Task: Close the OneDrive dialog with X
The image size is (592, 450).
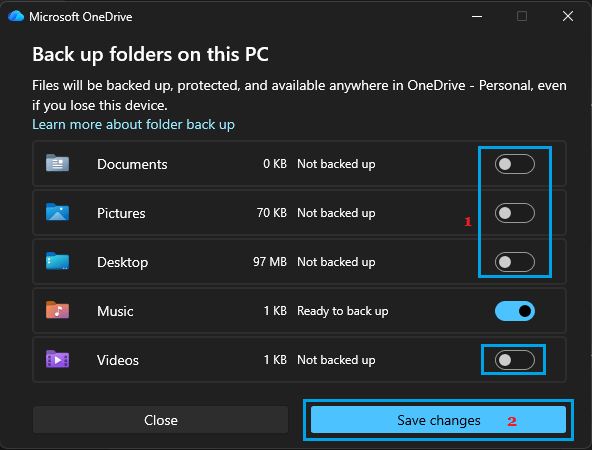Action: [568, 16]
